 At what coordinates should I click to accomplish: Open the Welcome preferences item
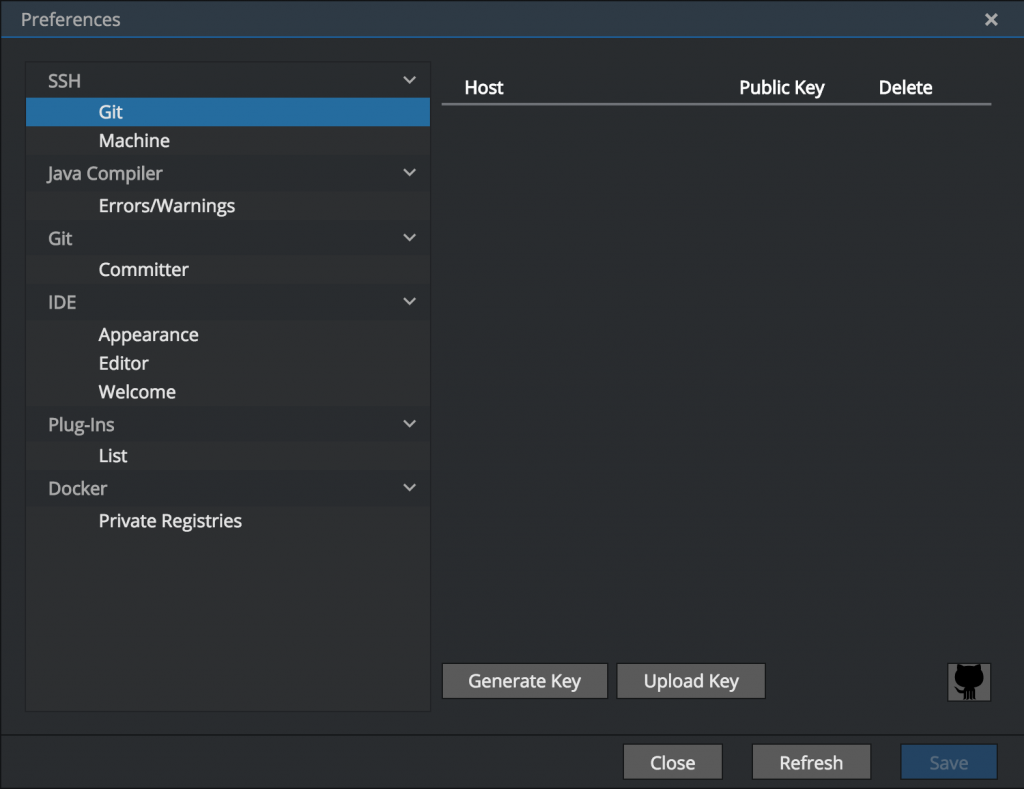[137, 392]
